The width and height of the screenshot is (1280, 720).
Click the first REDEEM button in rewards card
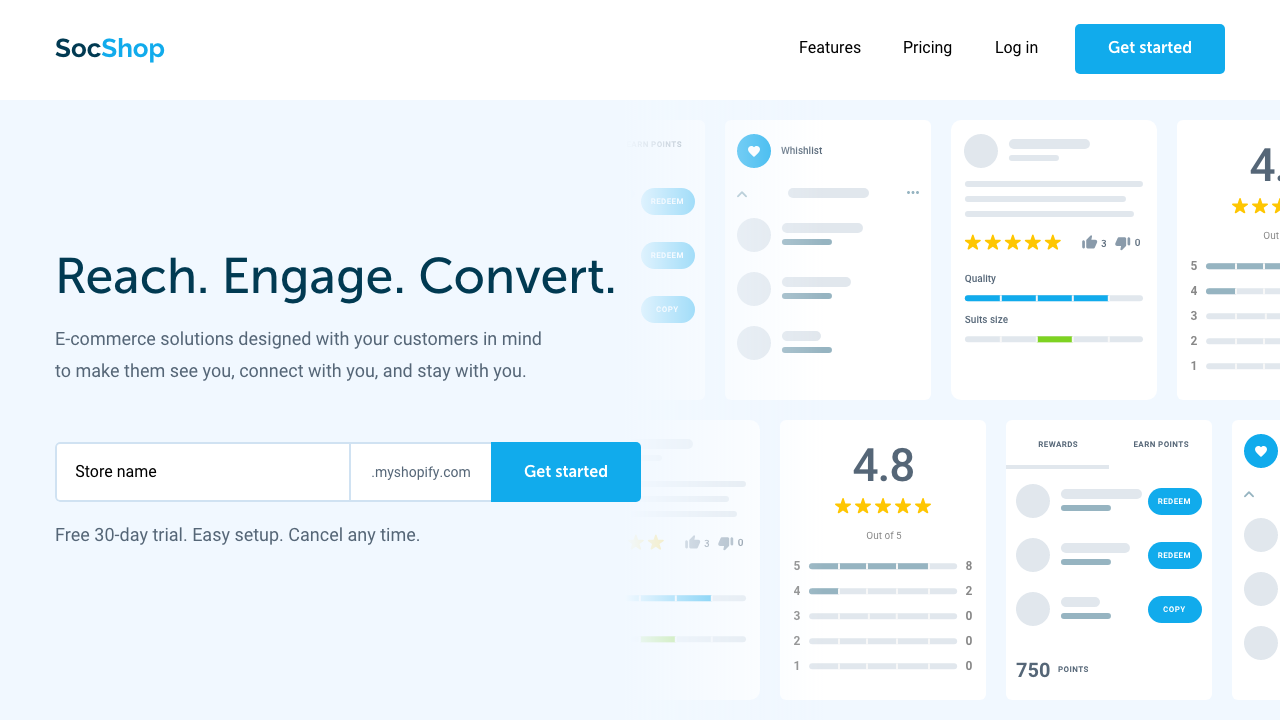tap(1175, 501)
